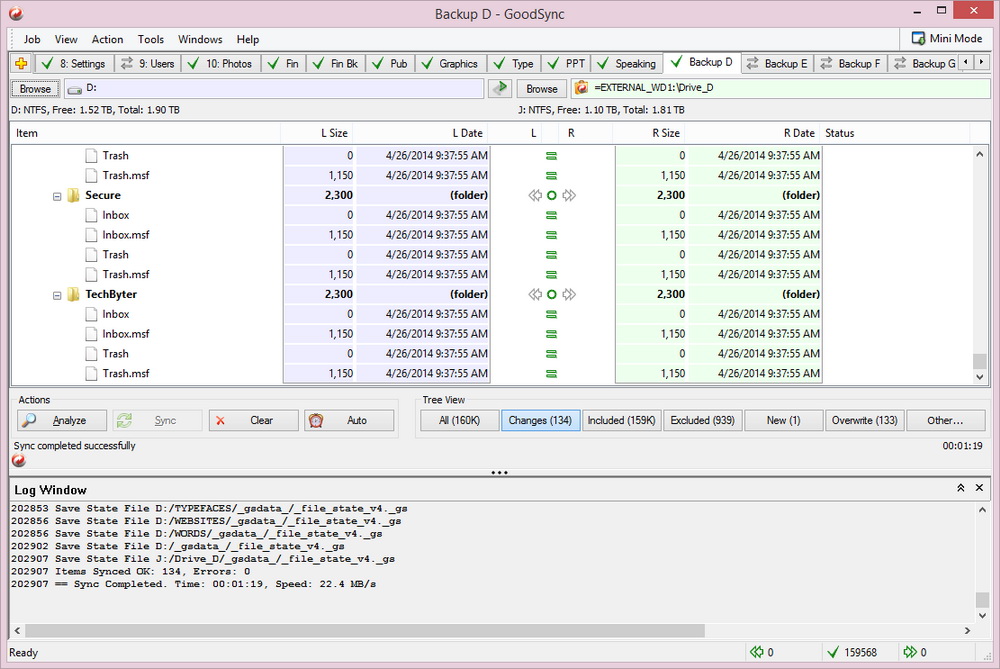Toggle New (1) filter
Viewport: 1000px width, 669px height.
pos(783,420)
